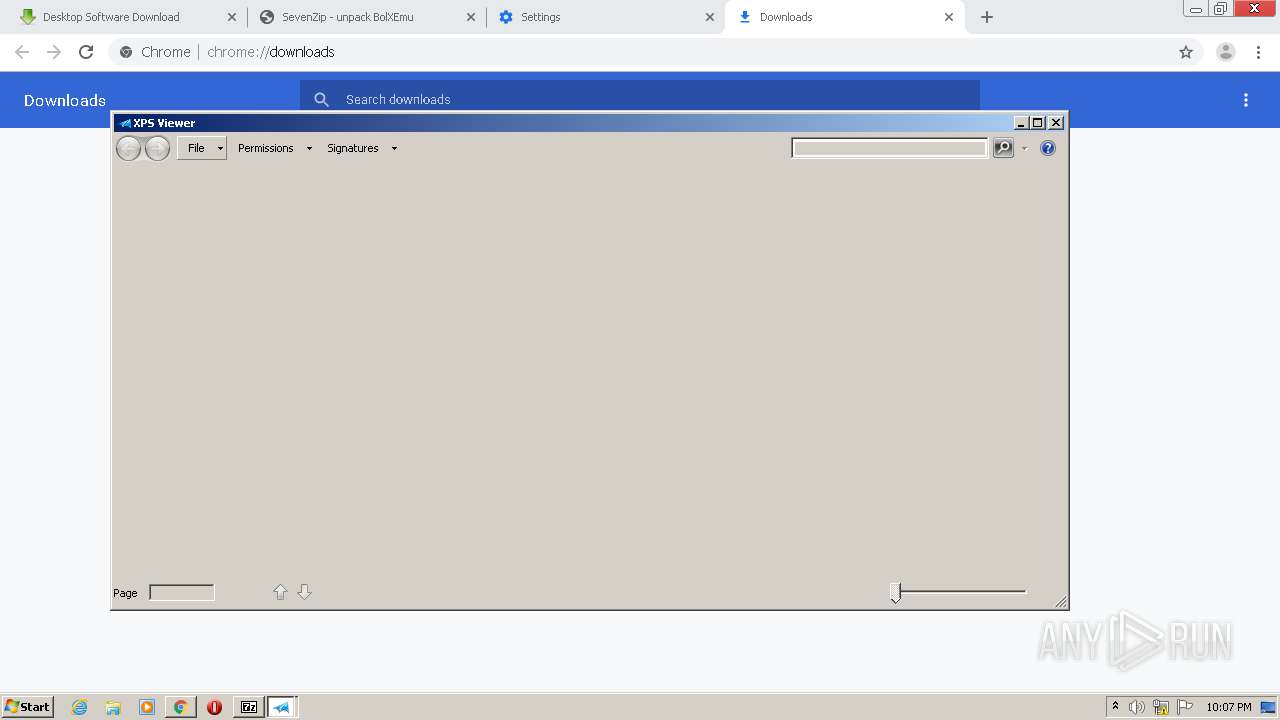The image size is (1280, 720).
Task: Bookmark this page with star icon
Action: tap(1186, 52)
